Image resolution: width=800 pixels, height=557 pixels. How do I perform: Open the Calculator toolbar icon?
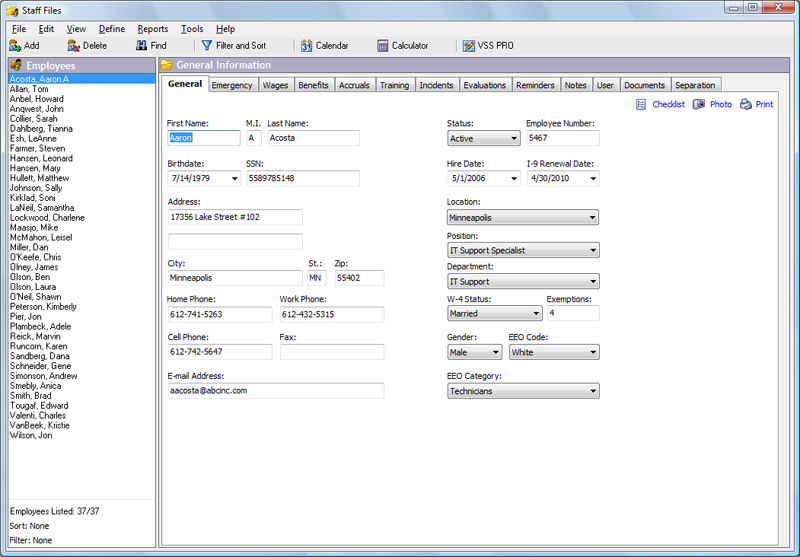tap(383, 46)
